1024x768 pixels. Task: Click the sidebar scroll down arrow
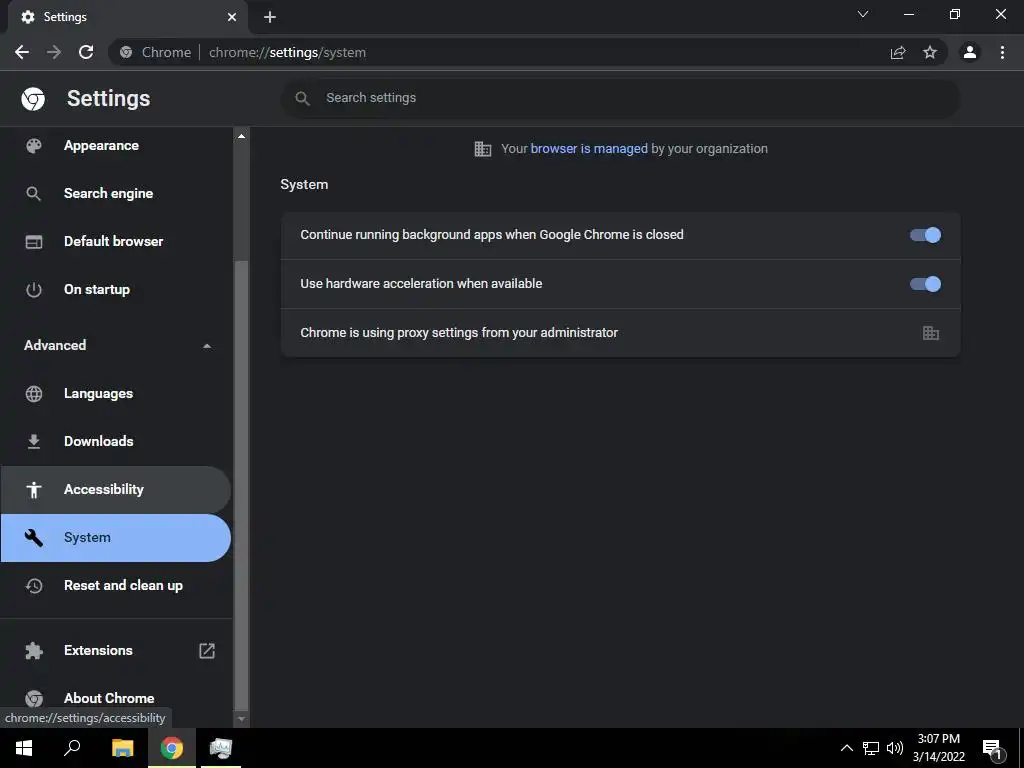click(241, 719)
